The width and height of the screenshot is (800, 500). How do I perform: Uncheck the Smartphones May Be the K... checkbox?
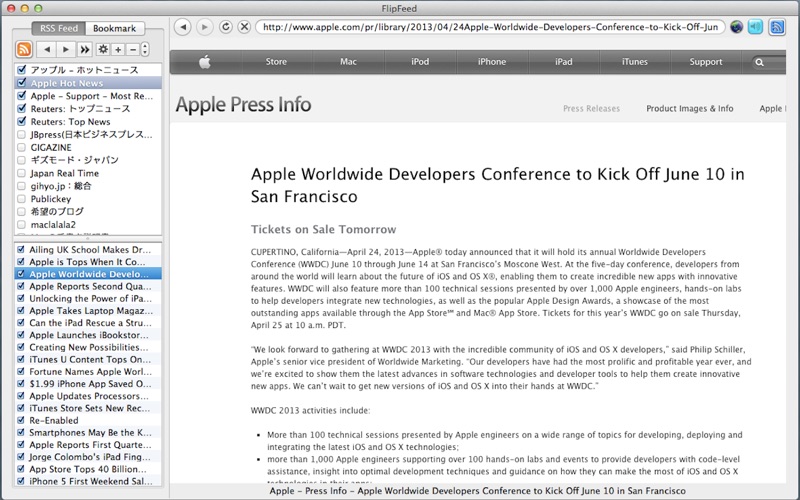(21, 432)
